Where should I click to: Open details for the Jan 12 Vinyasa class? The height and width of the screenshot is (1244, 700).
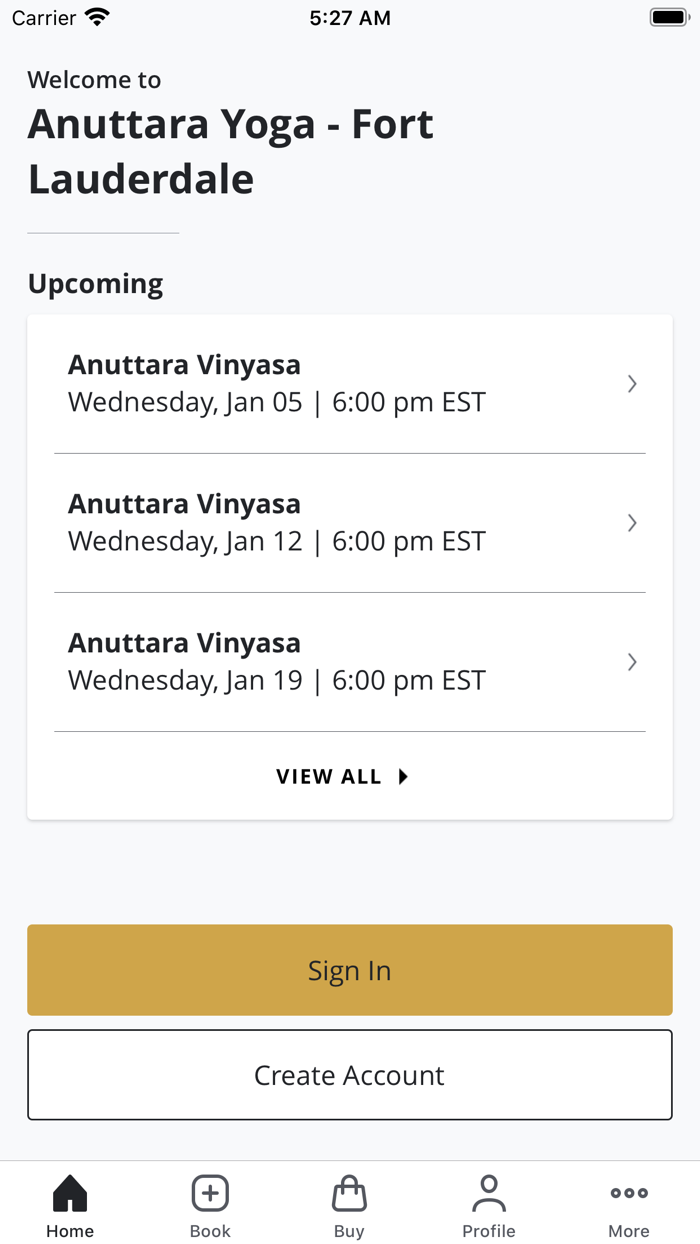(x=631, y=522)
